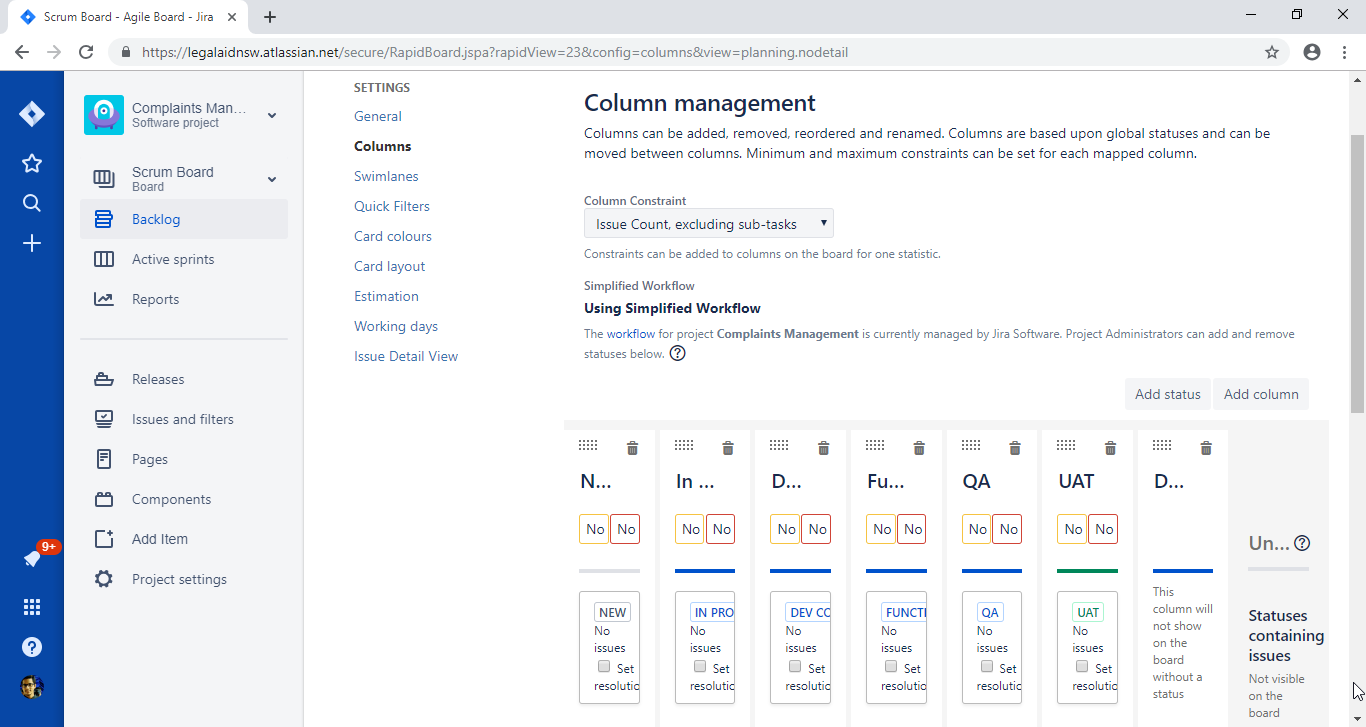Viewport: 1366px width, 727px height.
Task: Check Set resolution box under UAT status
Action: coord(1082,667)
